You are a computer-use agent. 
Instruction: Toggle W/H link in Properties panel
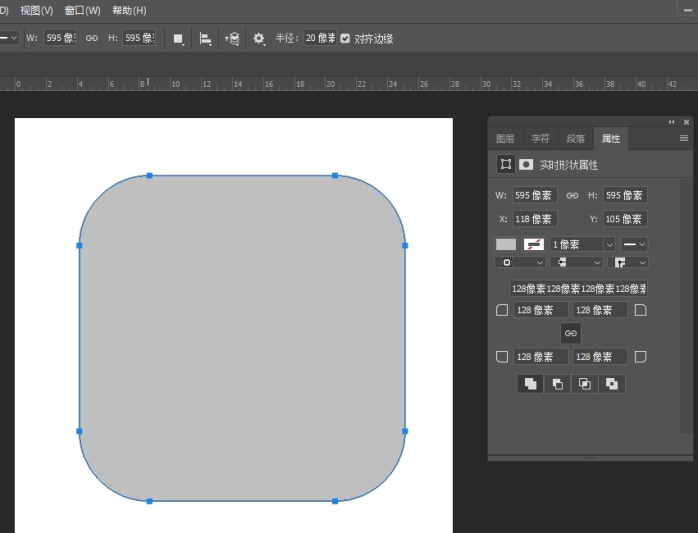(x=573, y=195)
